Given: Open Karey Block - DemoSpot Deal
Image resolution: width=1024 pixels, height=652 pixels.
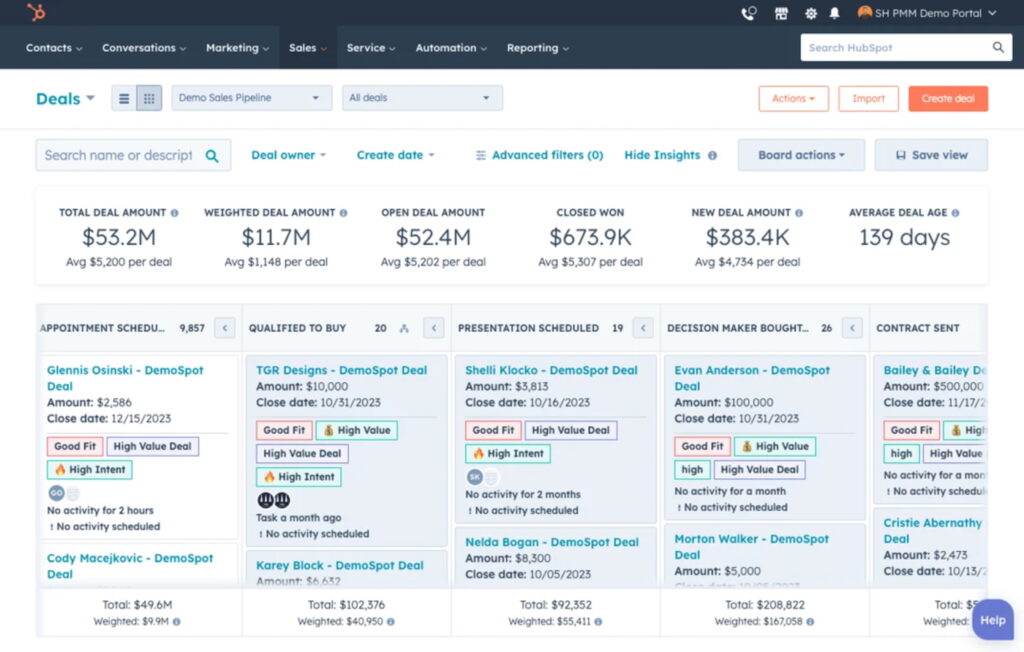Looking at the screenshot, I should coord(340,566).
